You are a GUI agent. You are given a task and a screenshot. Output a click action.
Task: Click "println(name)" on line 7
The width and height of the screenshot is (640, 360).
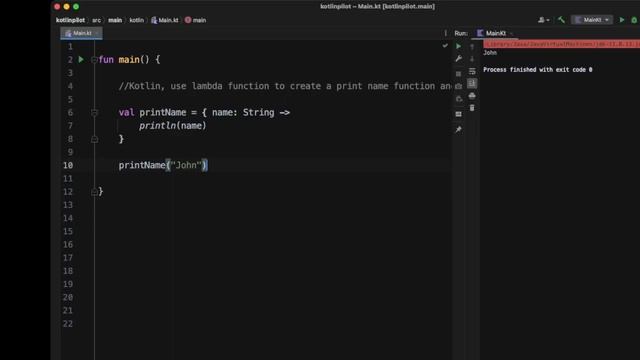pyautogui.click(x=173, y=126)
